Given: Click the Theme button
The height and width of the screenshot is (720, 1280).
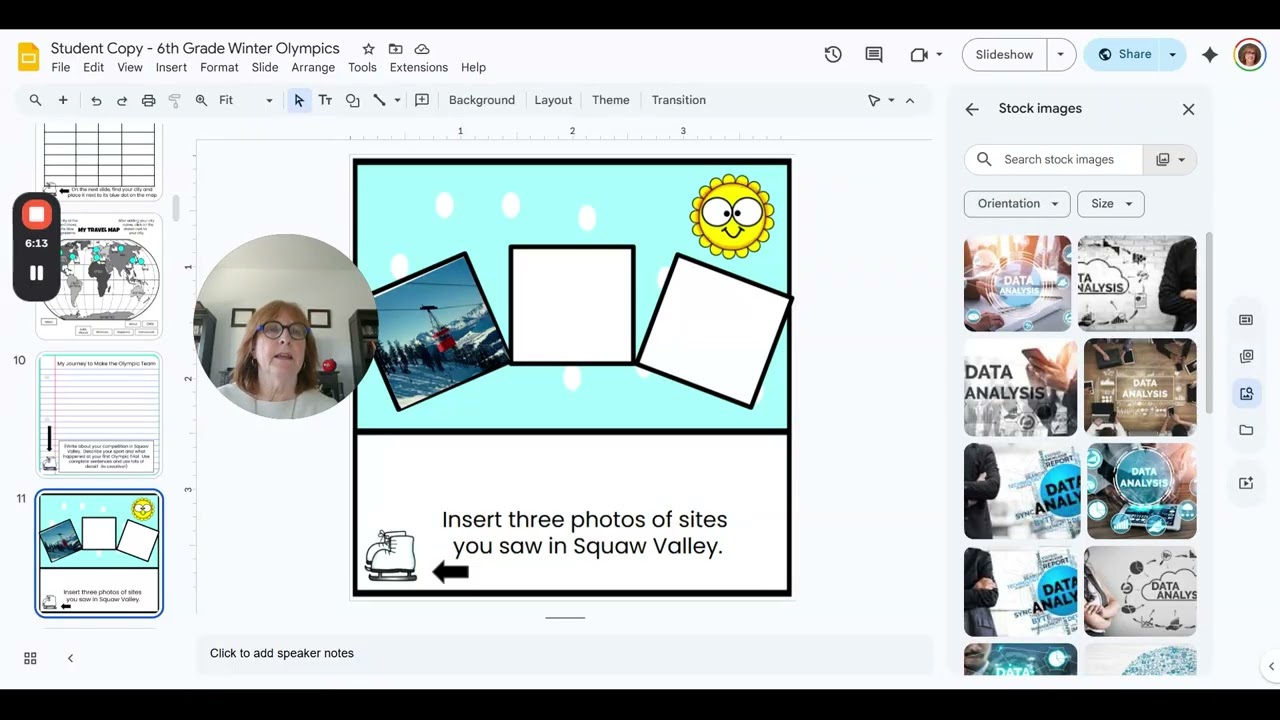Looking at the screenshot, I should (611, 100).
